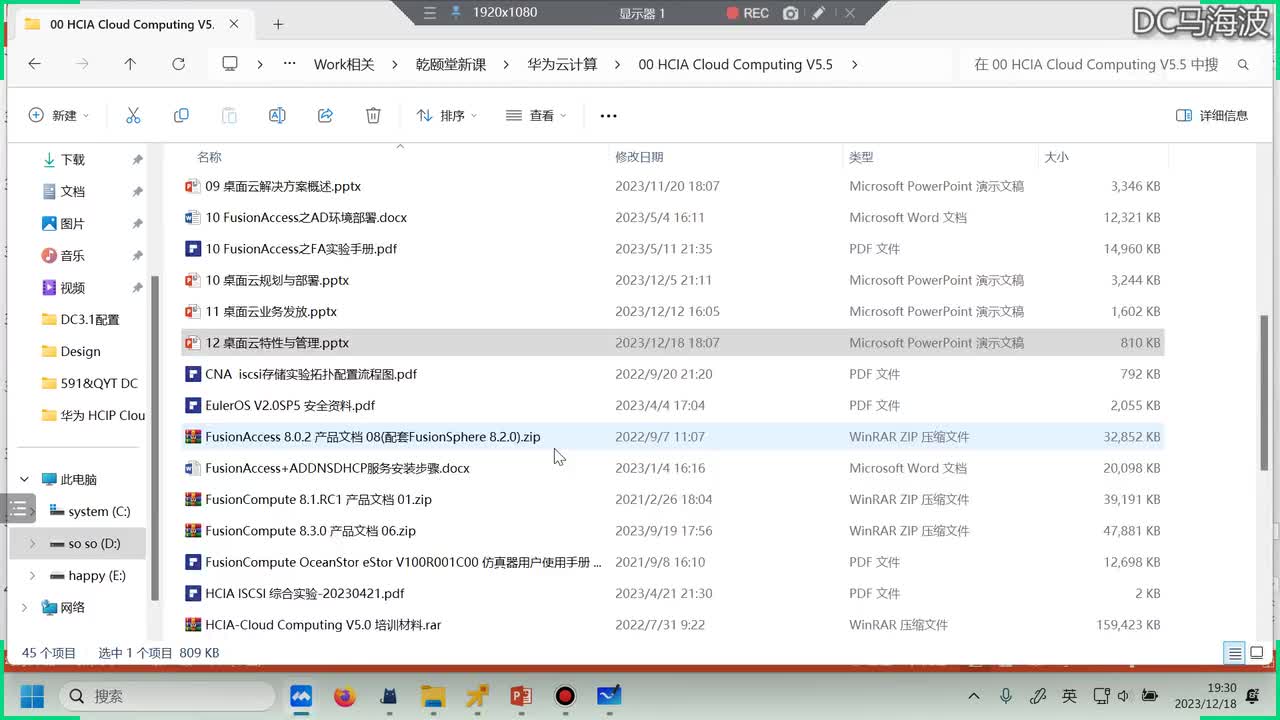Click the pin next to 图片
This screenshot has width=1280, height=720.
tap(137, 224)
